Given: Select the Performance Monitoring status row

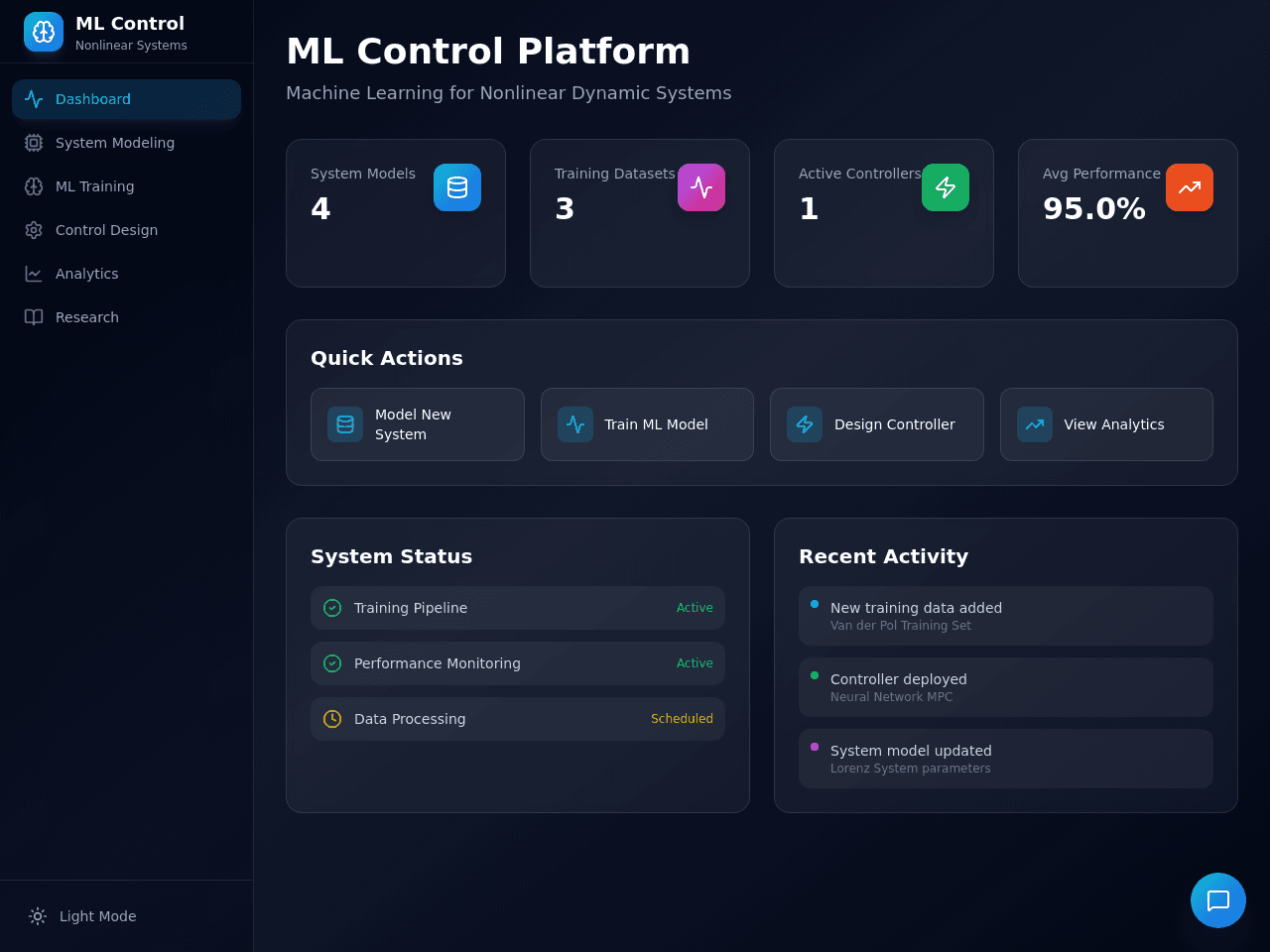Looking at the screenshot, I should [x=518, y=663].
